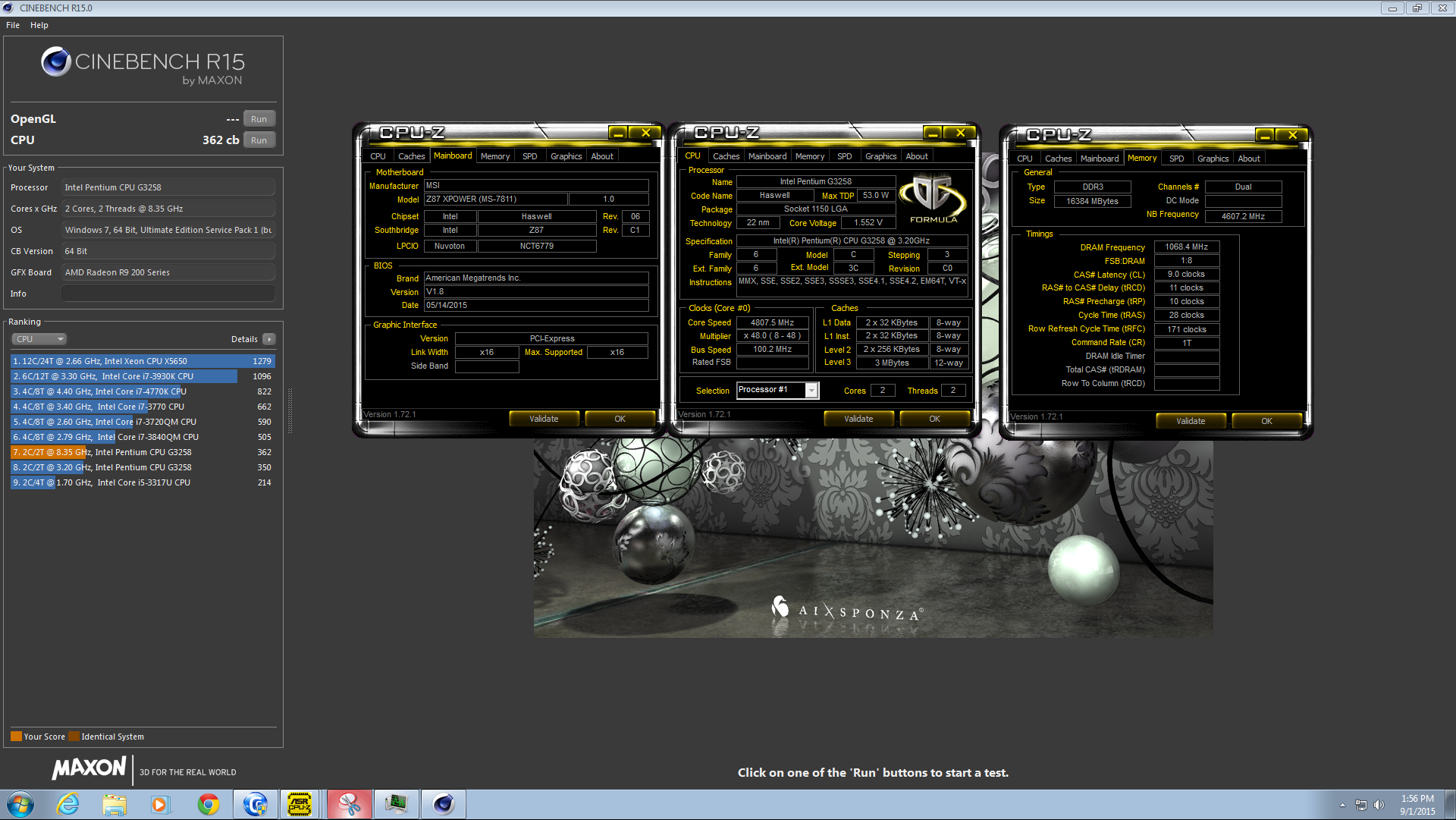Image resolution: width=1456 pixels, height=820 pixels.
Task: Show hidden system tray icons
Action: click(x=1342, y=805)
